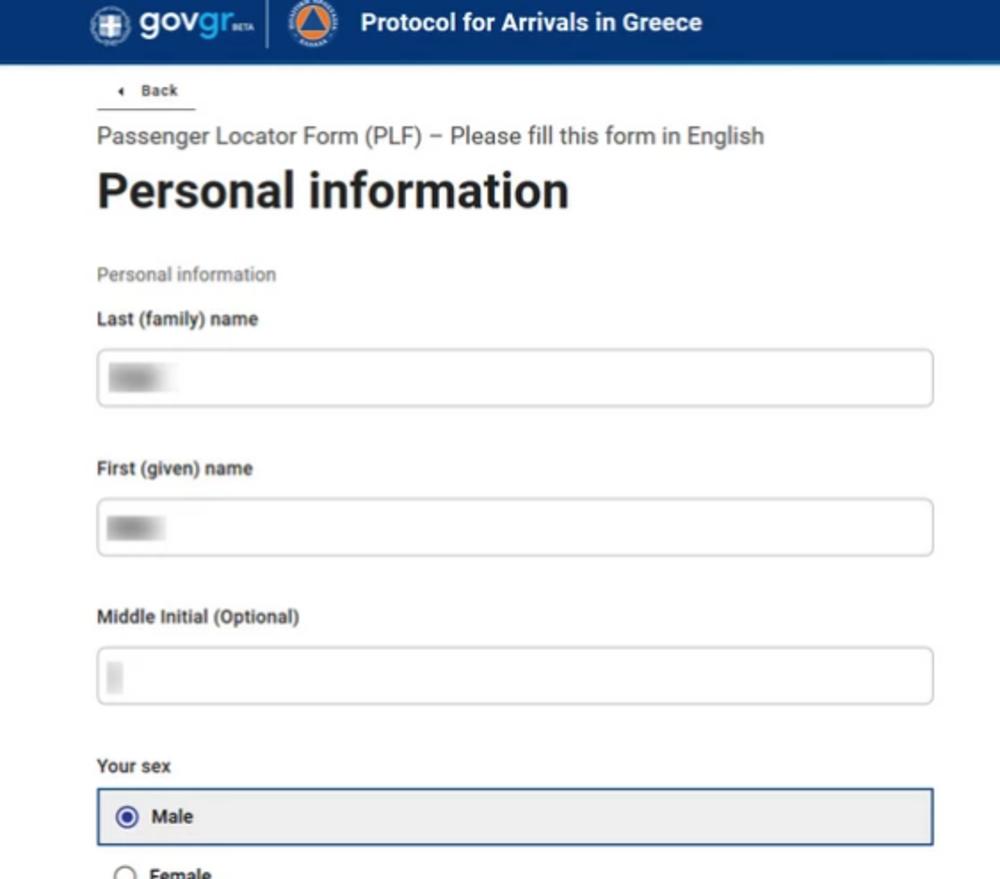Click the orange triangle Civil Protection logo

(x=313, y=24)
